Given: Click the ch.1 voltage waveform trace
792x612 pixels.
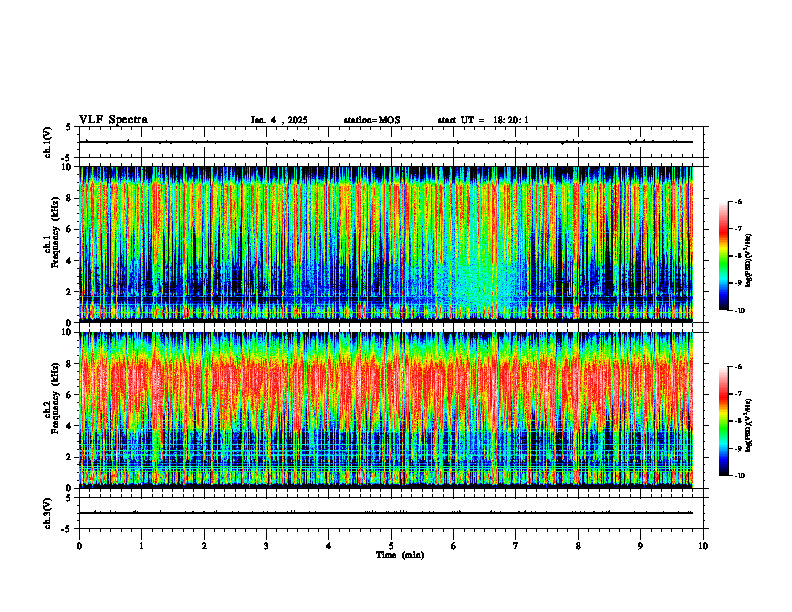Looking at the screenshot, I should pos(386,142).
